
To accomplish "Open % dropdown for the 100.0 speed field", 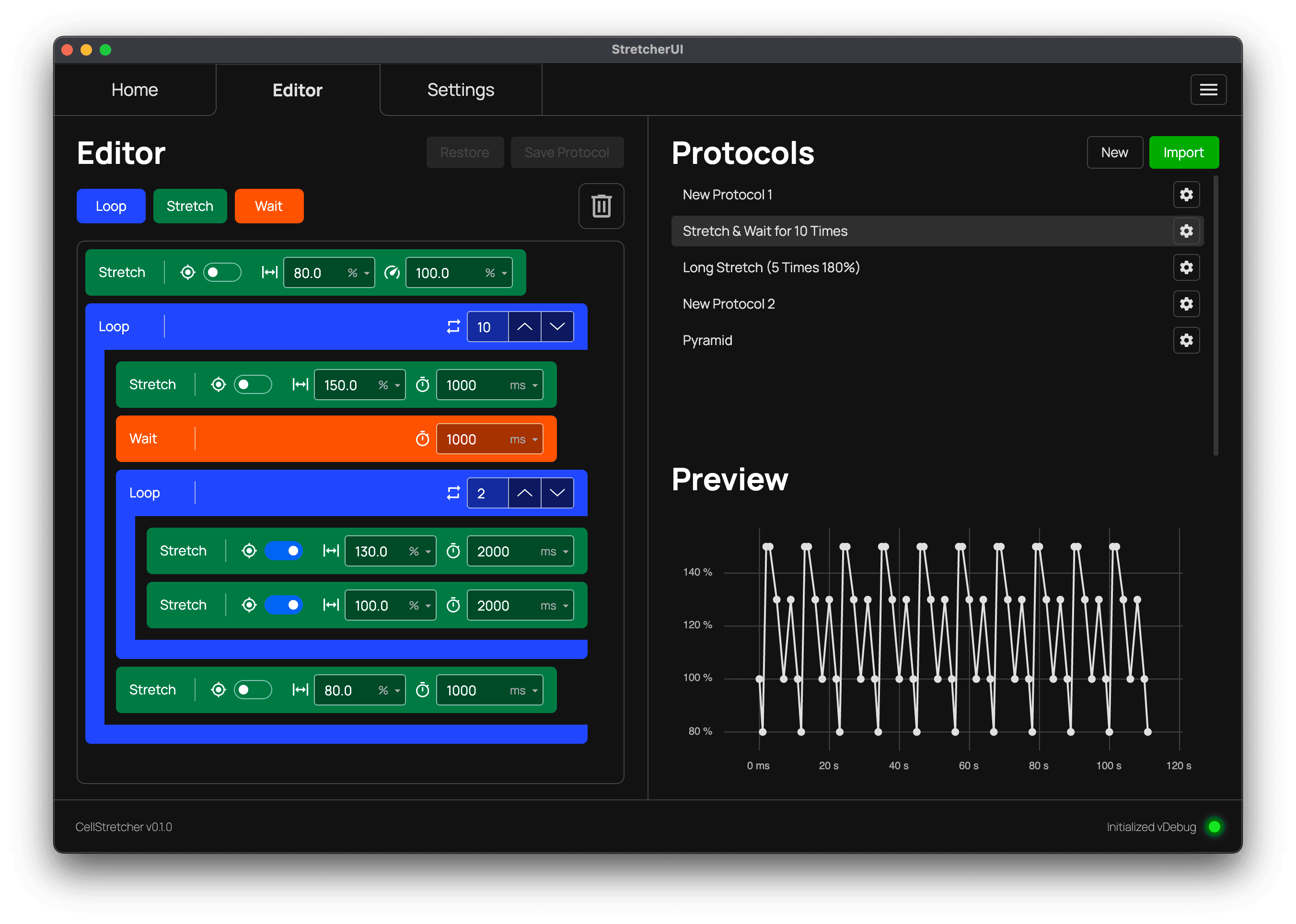I will (496, 273).
